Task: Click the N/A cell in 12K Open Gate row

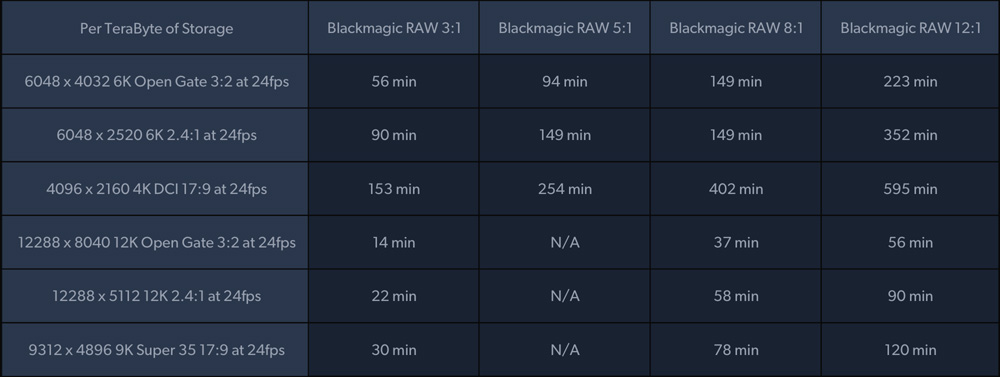Action: 564,242
